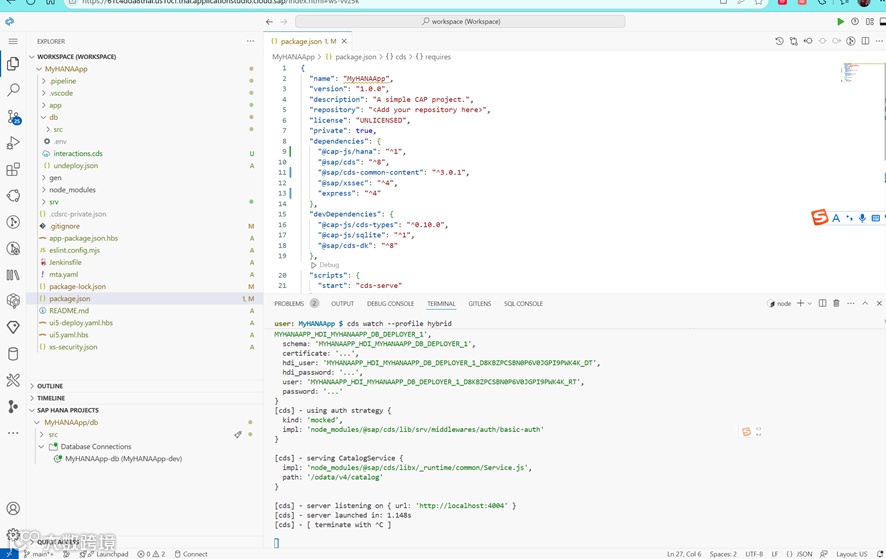Click Spaces: 2 indentation in status bar
Screen dimensions: 886x559
click(723, 554)
